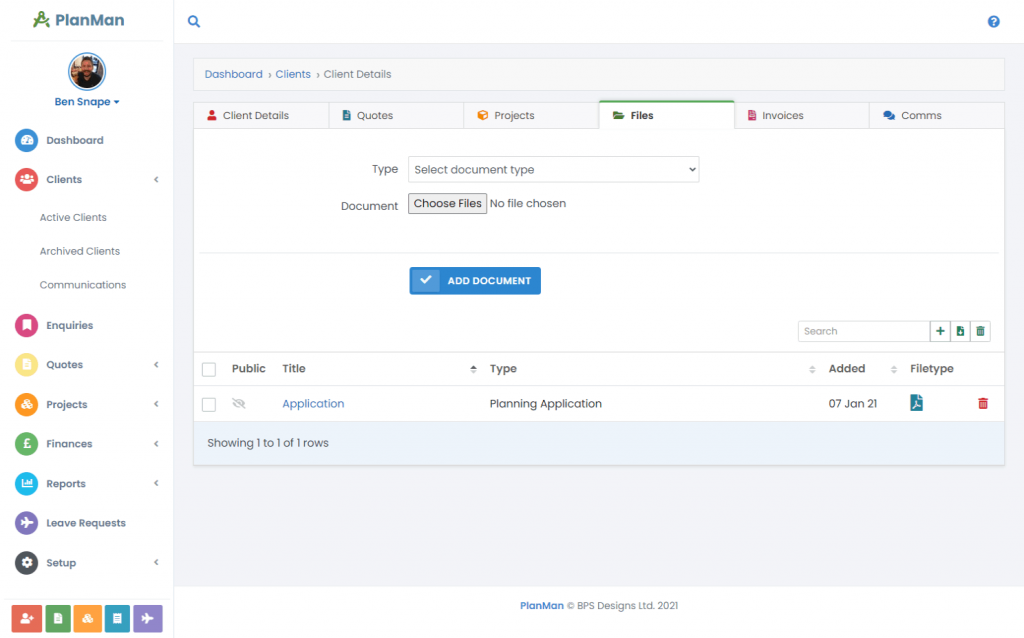Go to Dashboard via the breadcrumb link
Screen dimensions: 1024x638
click(x=233, y=74)
